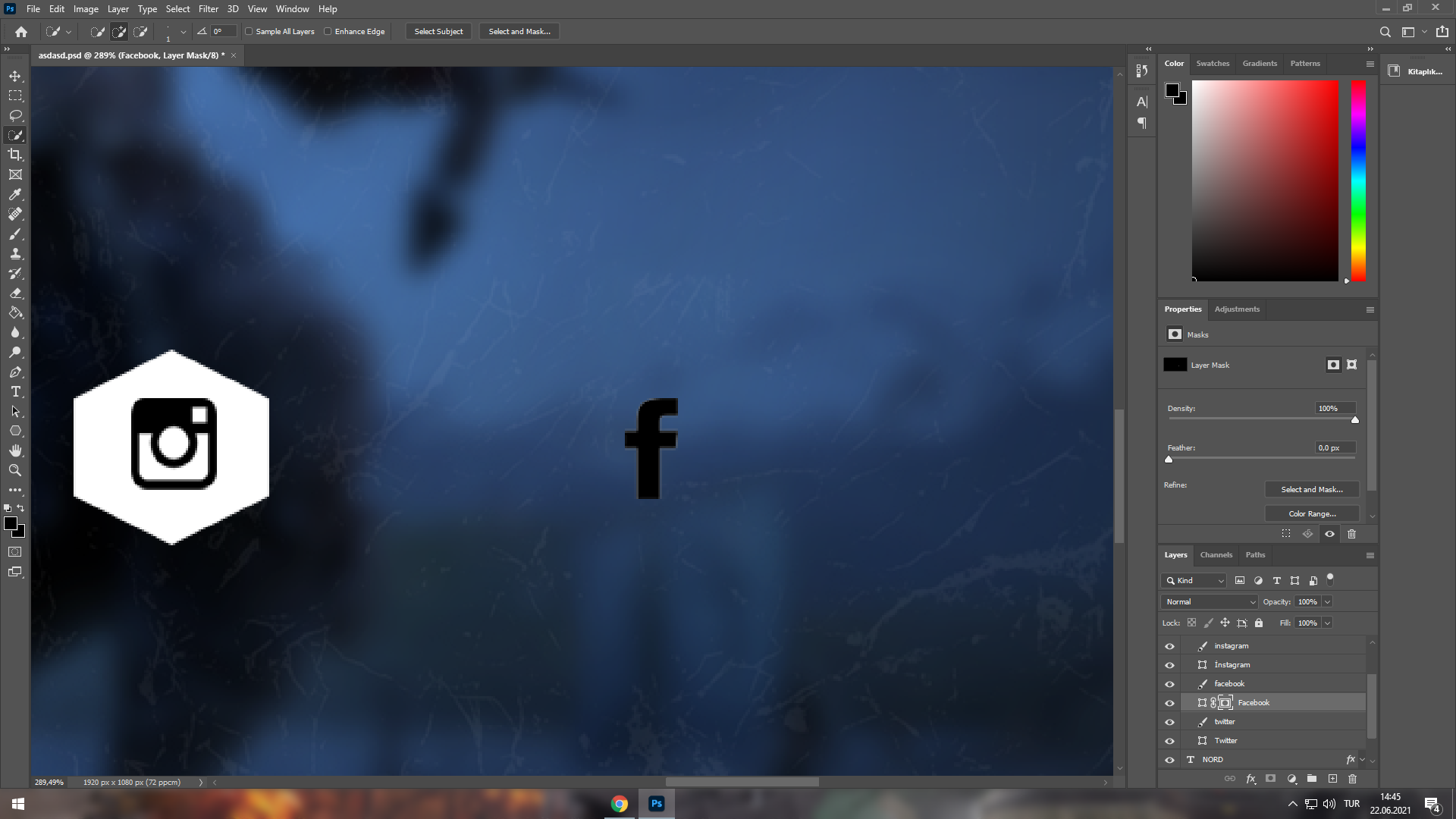Open the layer Kind filter dropdown
Image resolution: width=1456 pixels, height=819 pixels.
pos(1194,580)
